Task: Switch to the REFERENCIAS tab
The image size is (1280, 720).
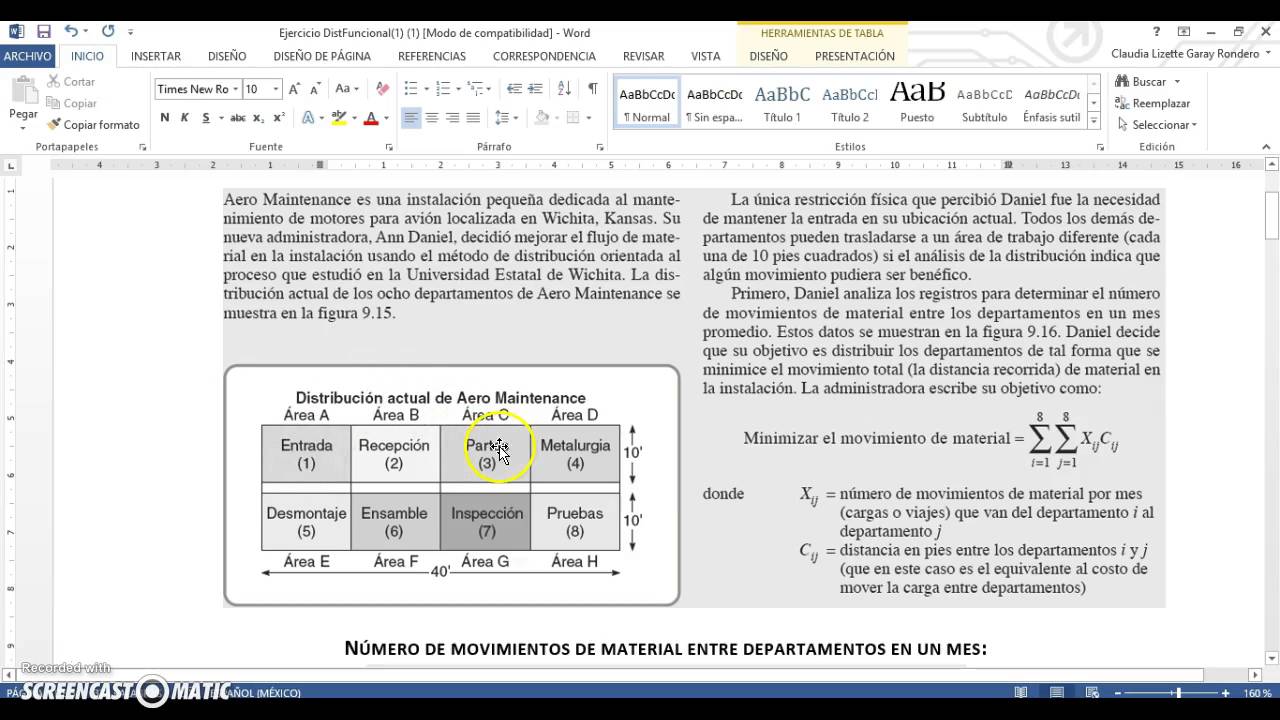Action: point(432,56)
